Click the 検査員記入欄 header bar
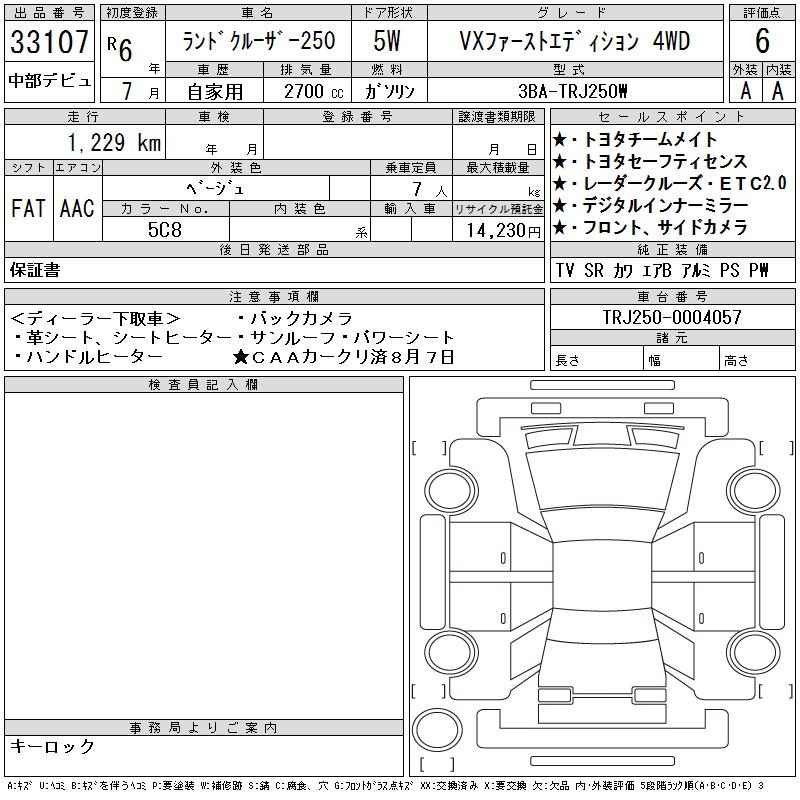The image size is (800, 800). click(204, 385)
